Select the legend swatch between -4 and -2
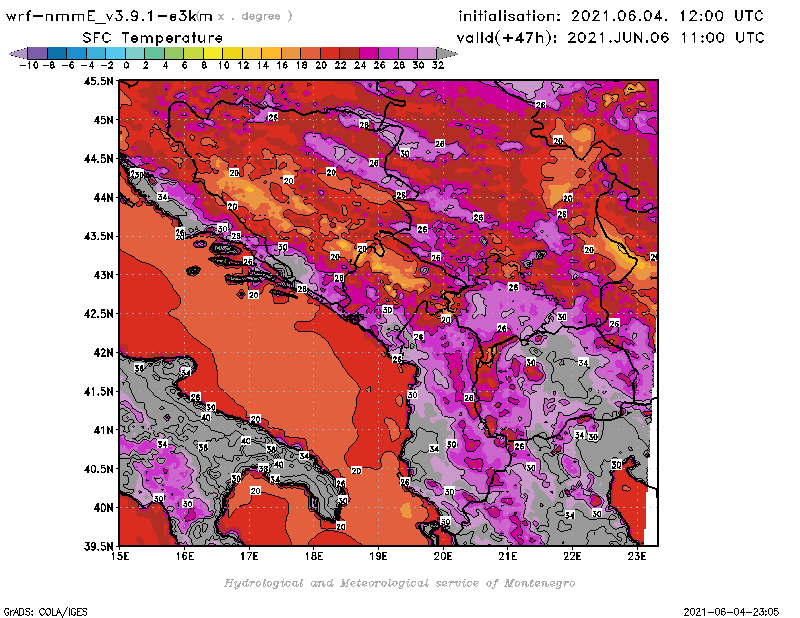This screenshot has width=800, height=618. click(x=96, y=53)
